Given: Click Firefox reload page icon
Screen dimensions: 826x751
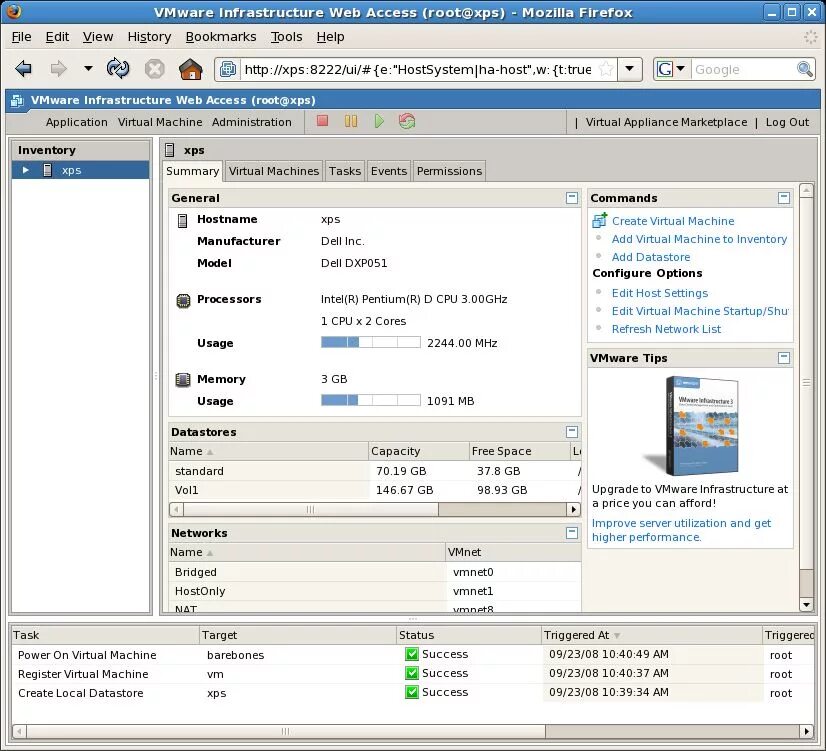Looking at the screenshot, I should (118, 68).
